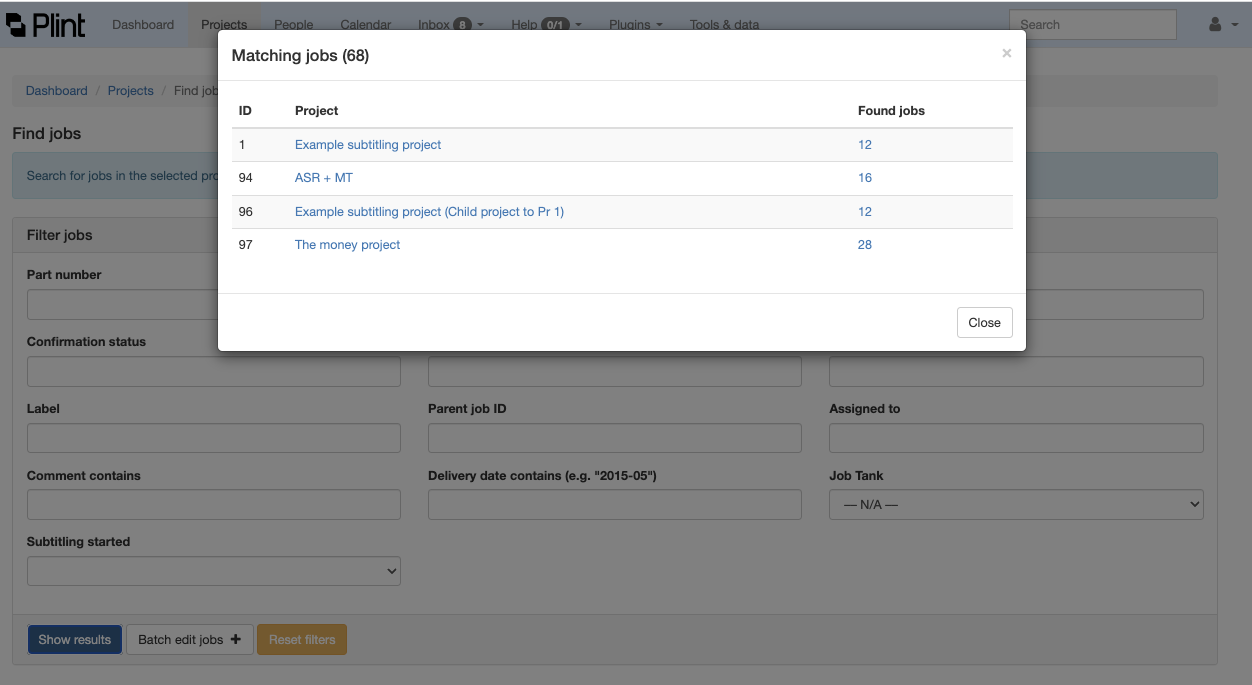Go to Dashboard in the top navigation
The width and height of the screenshot is (1252, 685).
point(143,24)
